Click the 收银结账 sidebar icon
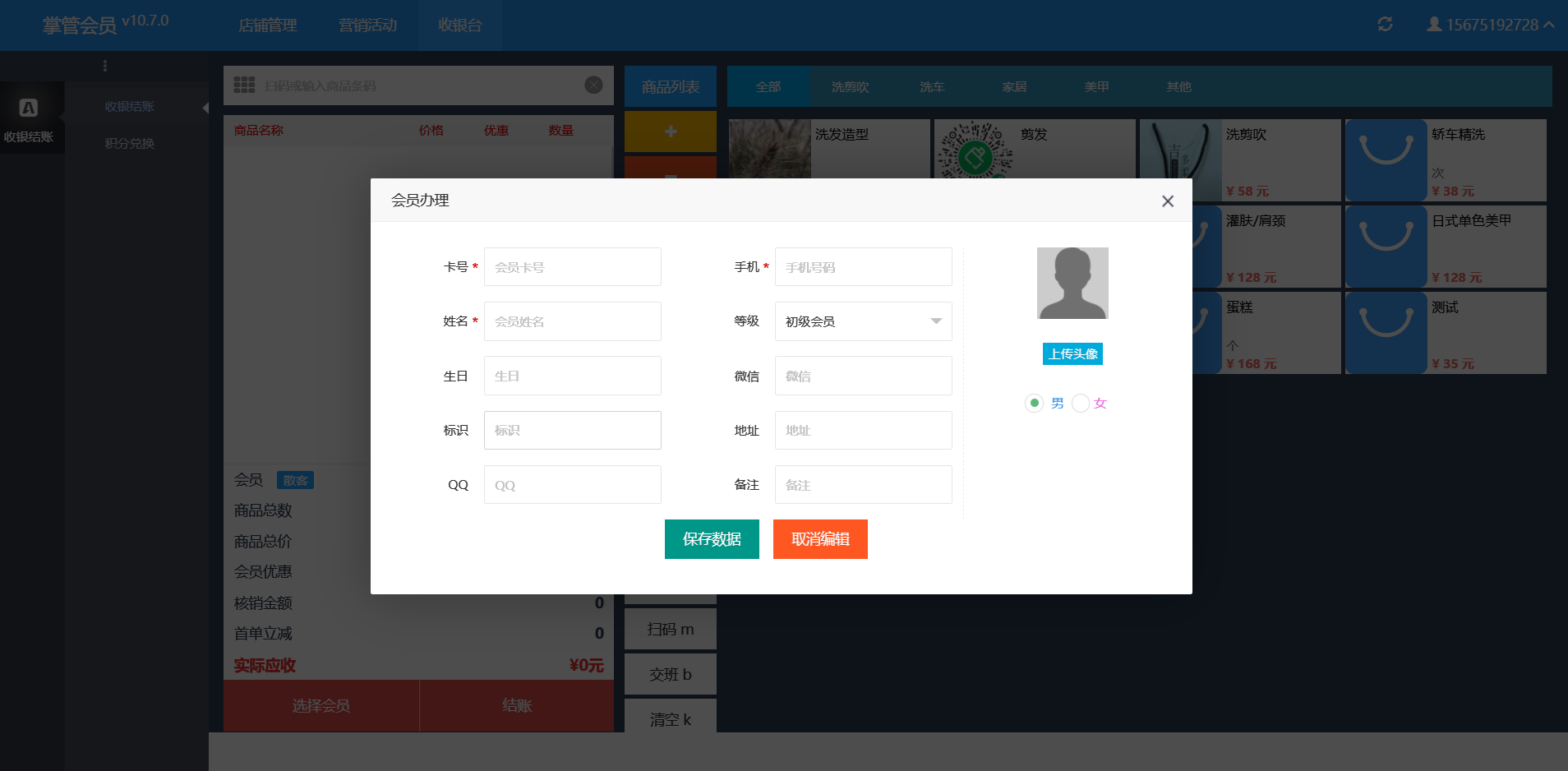This screenshot has height=771, width=1568. pos(29,118)
